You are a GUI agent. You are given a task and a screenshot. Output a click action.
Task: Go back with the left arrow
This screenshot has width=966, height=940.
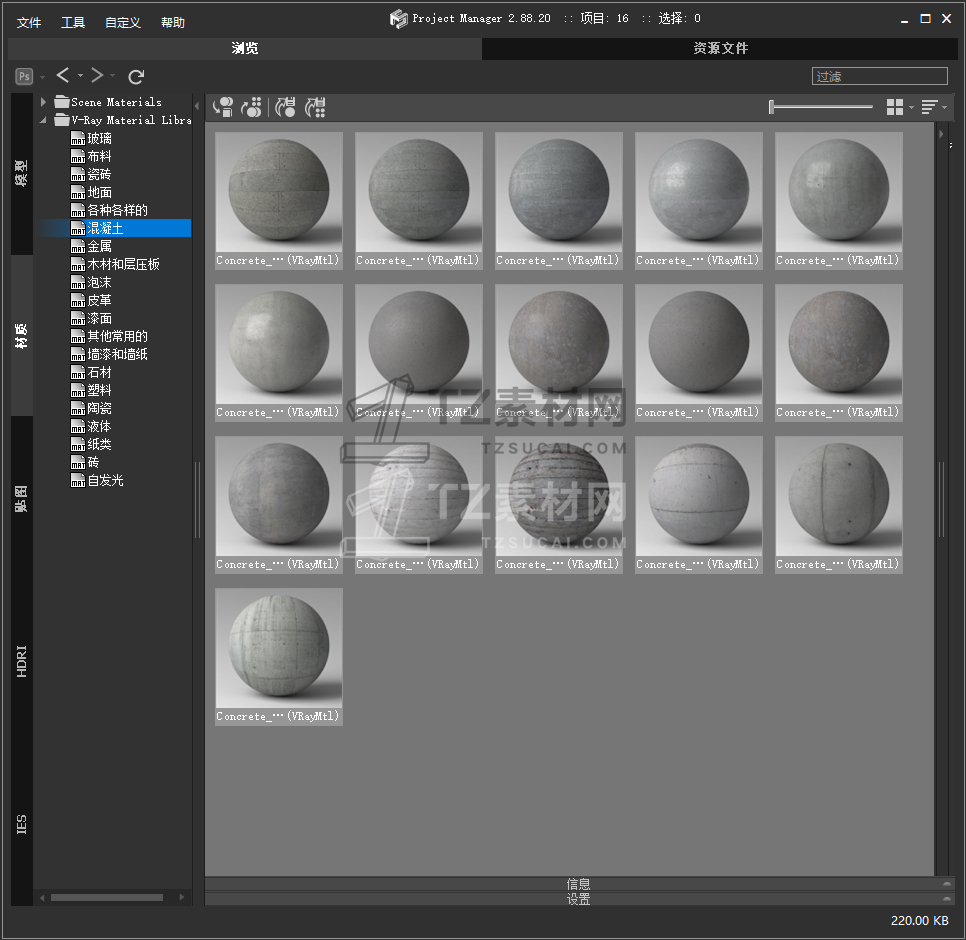(63, 76)
